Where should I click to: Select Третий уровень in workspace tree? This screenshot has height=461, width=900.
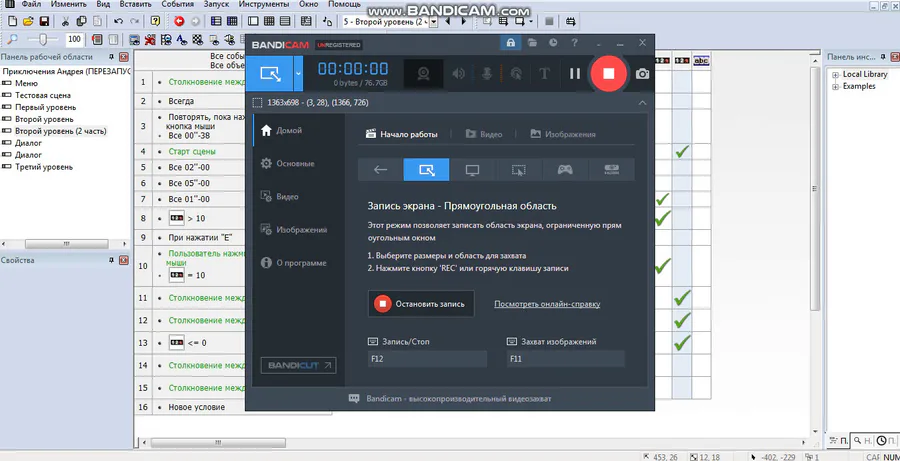[x=44, y=167]
